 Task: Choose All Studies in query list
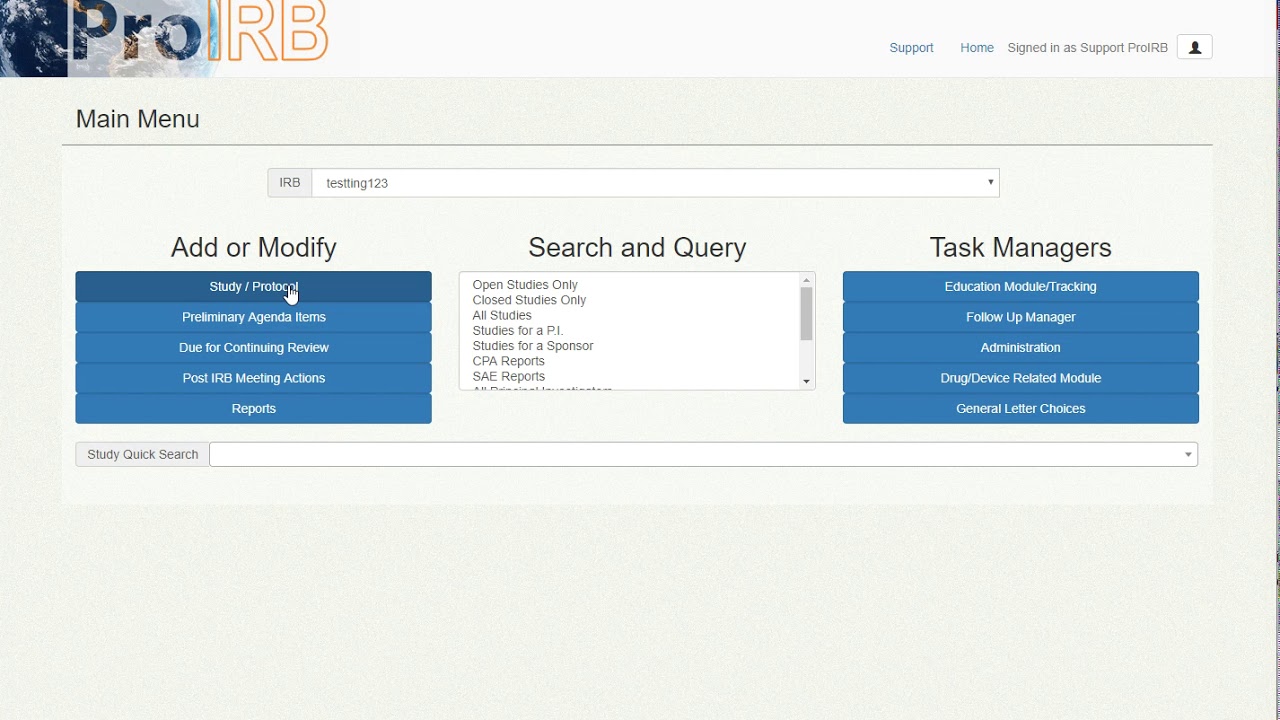[502, 315]
